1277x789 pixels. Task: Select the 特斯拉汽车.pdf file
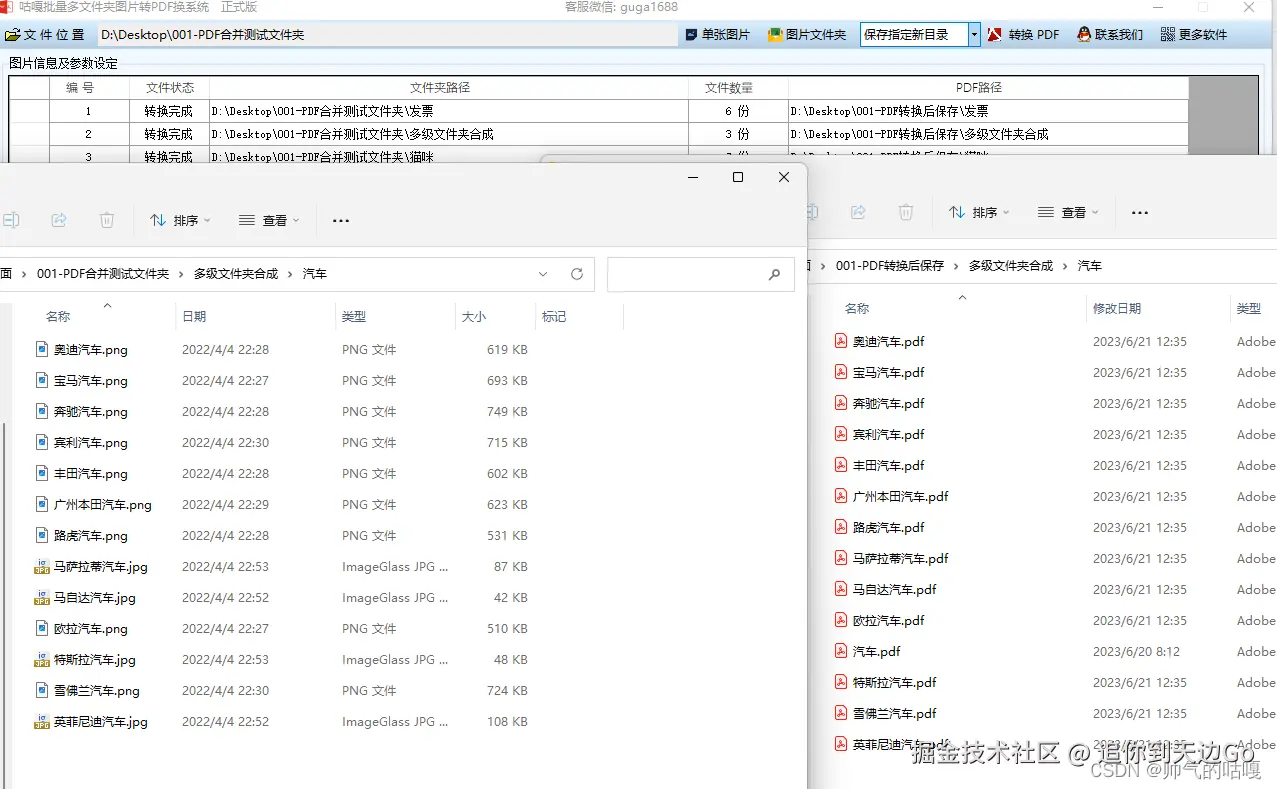pos(895,682)
